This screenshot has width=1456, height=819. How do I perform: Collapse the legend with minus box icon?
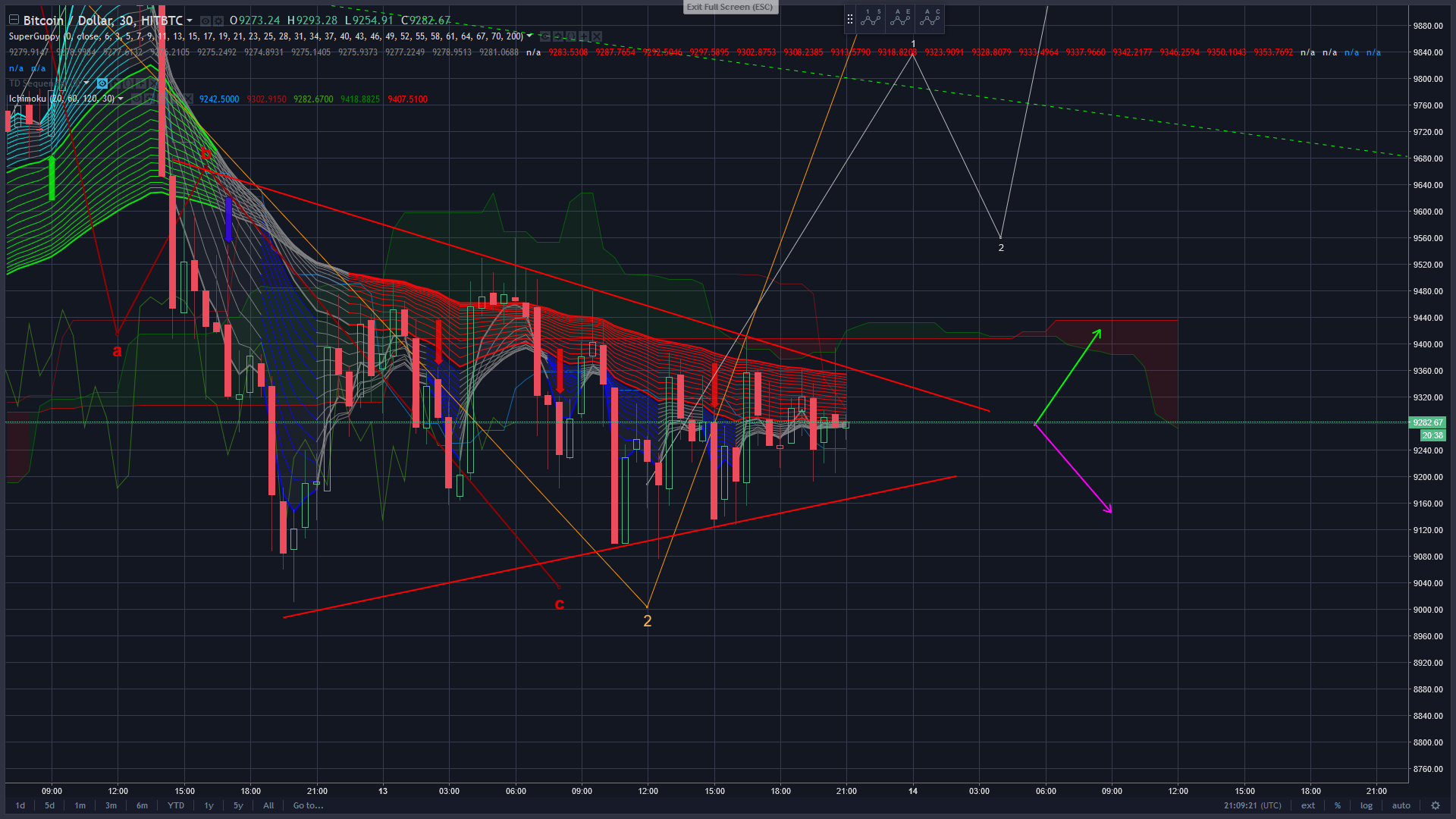click(x=14, y=20)
